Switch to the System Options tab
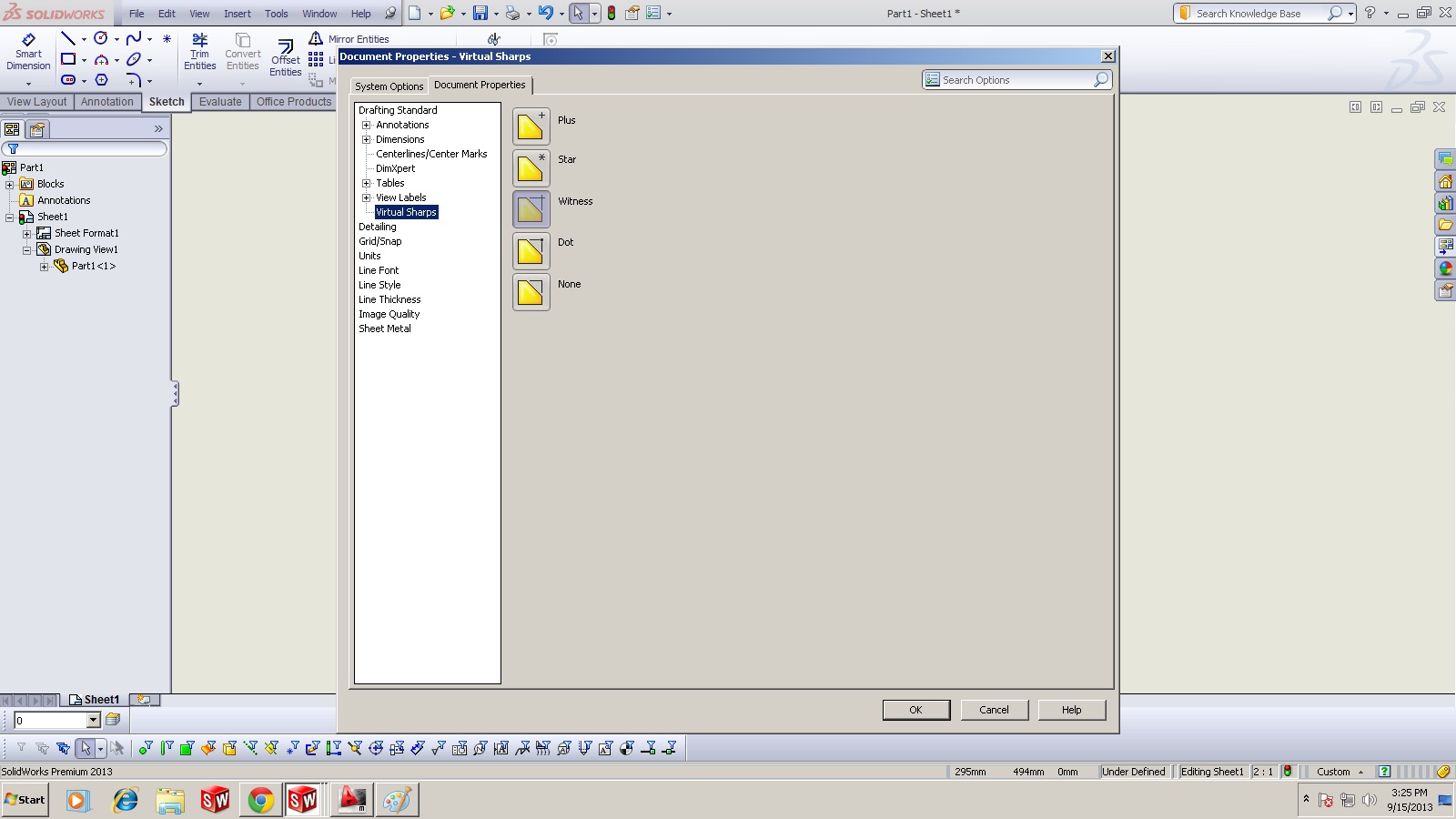1456x819 pixels. click(x=389, y=86)
